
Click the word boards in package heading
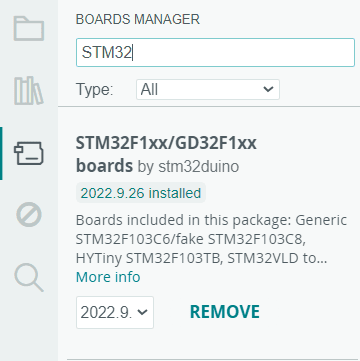(104, 166)
